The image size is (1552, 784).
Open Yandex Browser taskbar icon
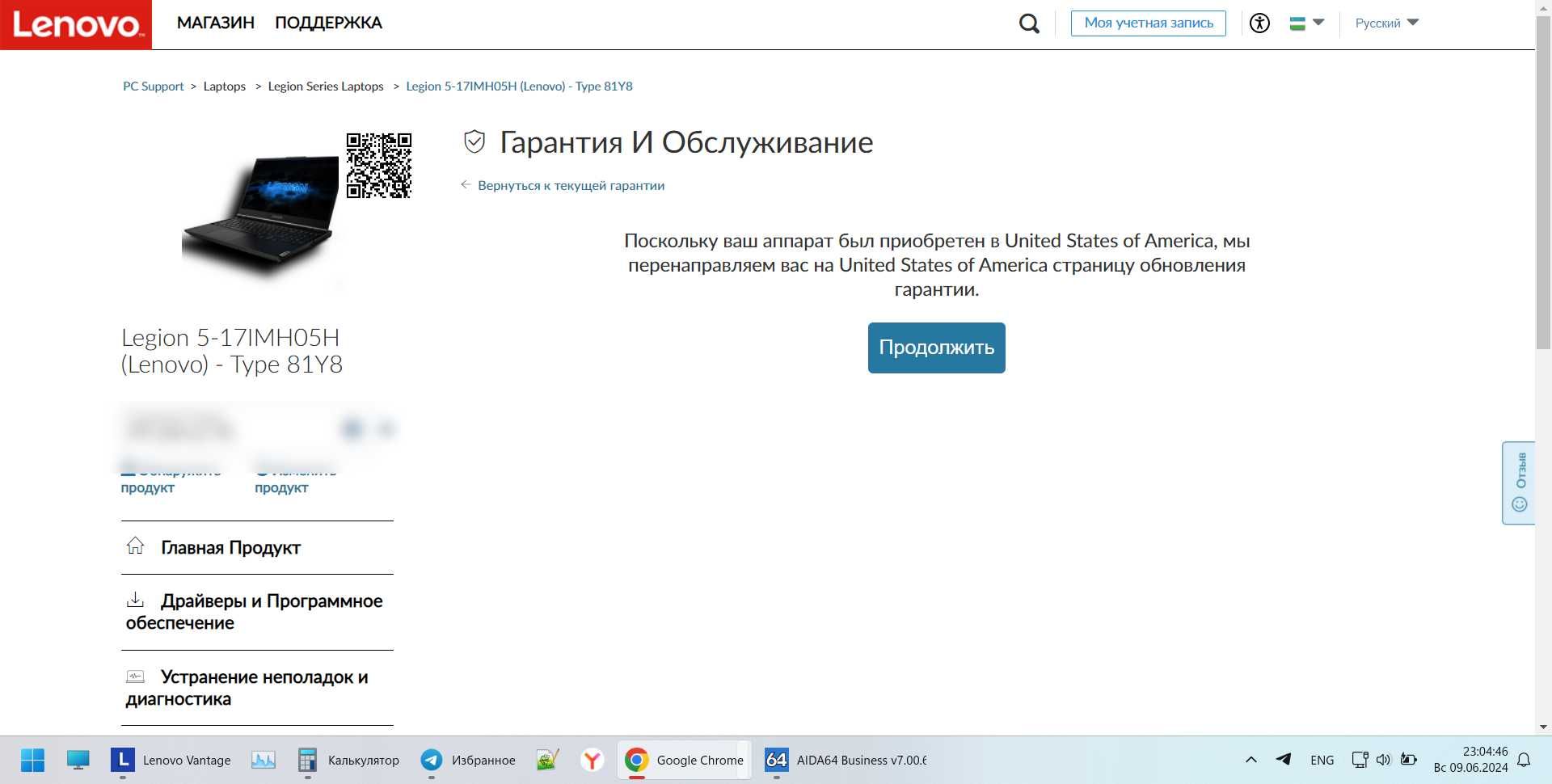tap(593, 760)
